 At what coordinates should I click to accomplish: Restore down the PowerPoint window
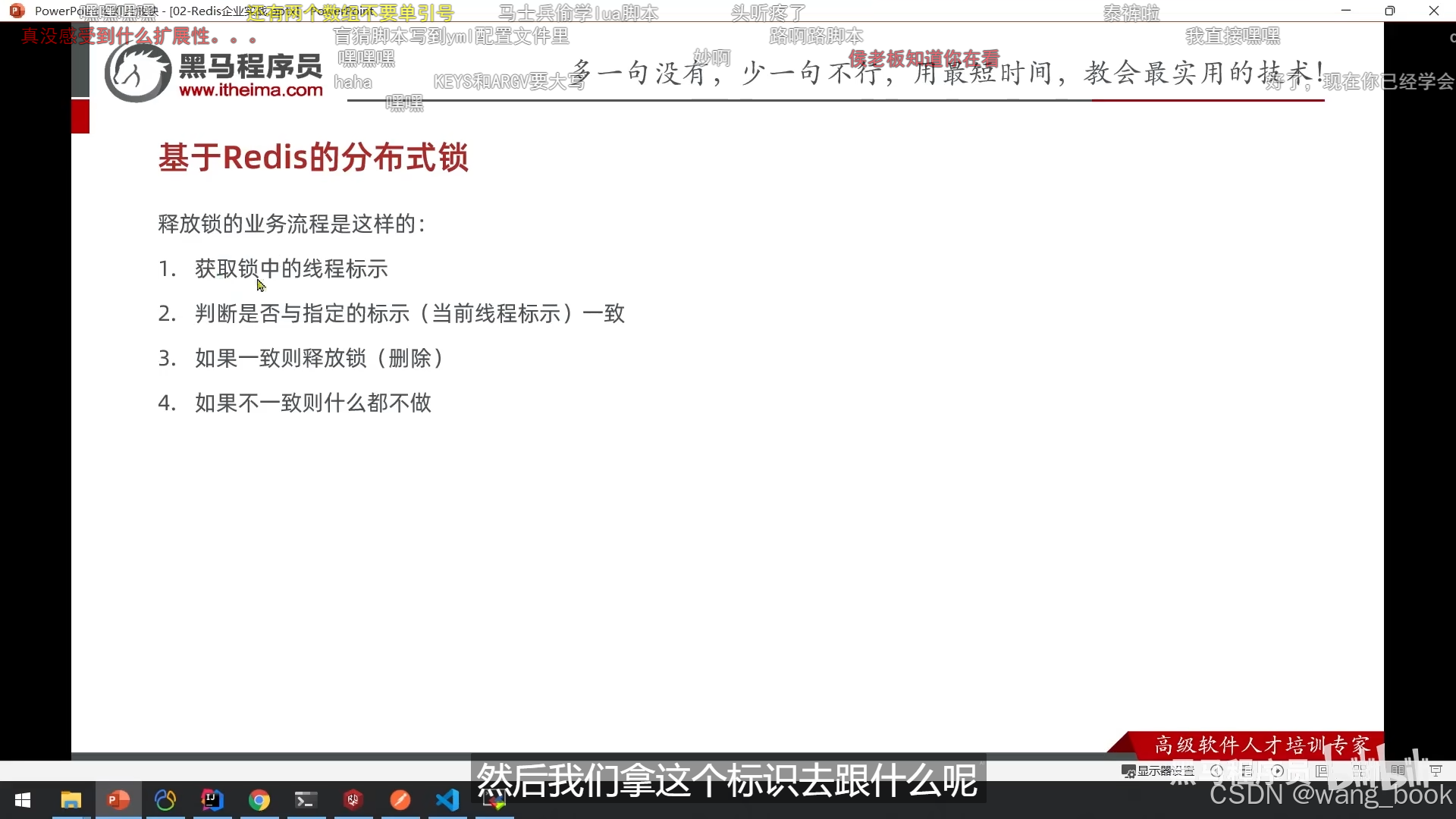click(x=1389, y=11)
